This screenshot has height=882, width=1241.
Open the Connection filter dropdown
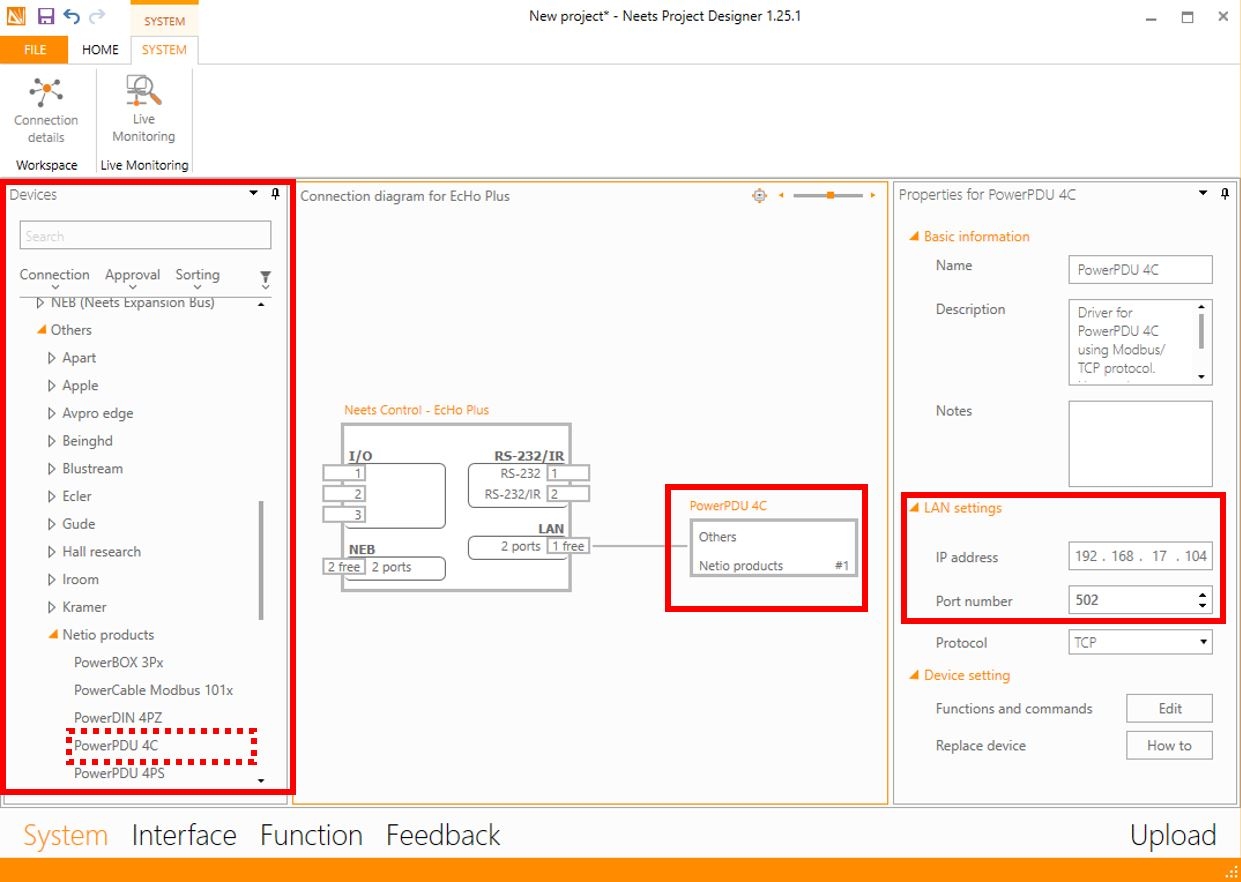tap(55, 279)
